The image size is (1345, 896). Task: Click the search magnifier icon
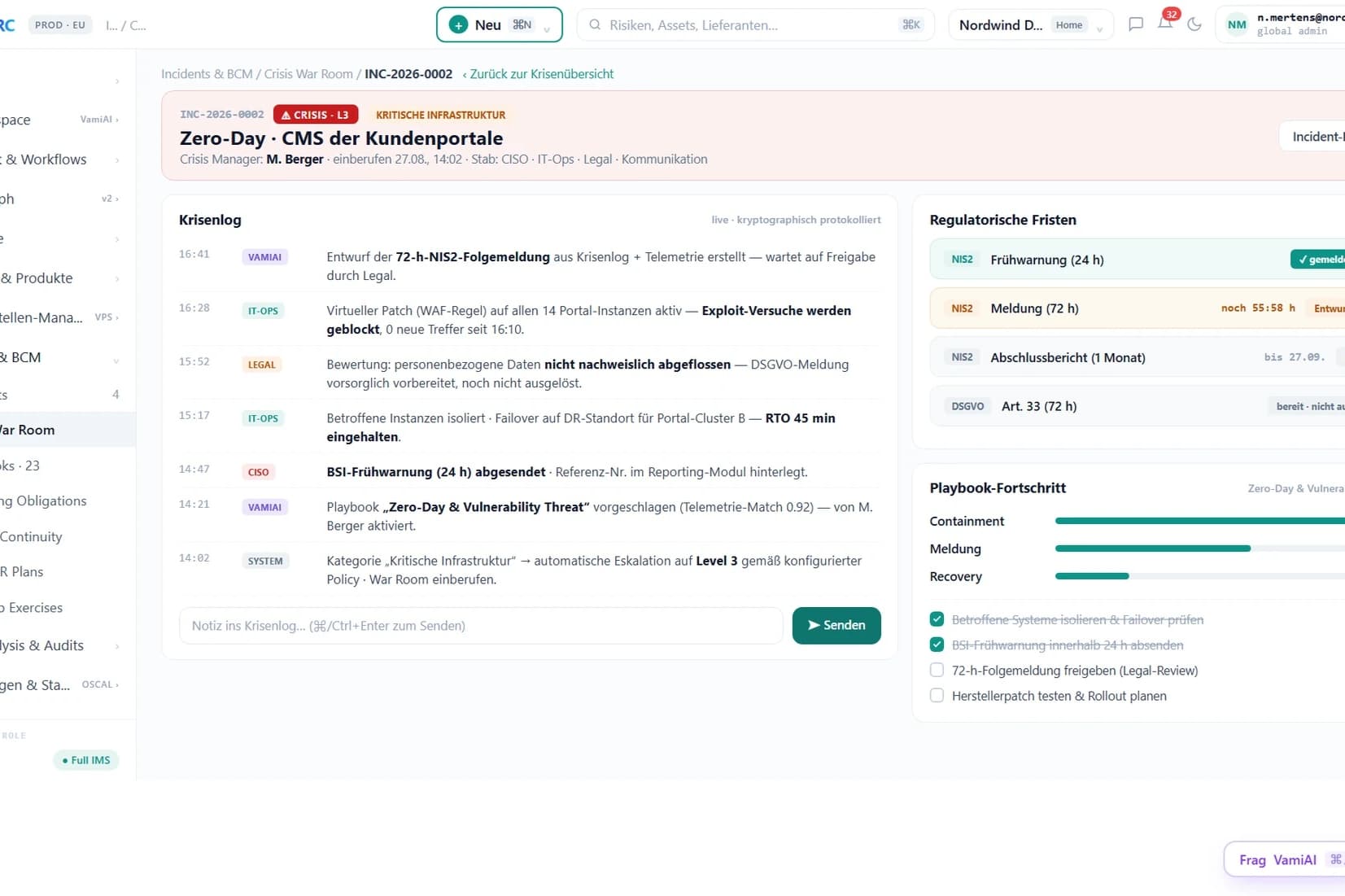pos(595,25)
